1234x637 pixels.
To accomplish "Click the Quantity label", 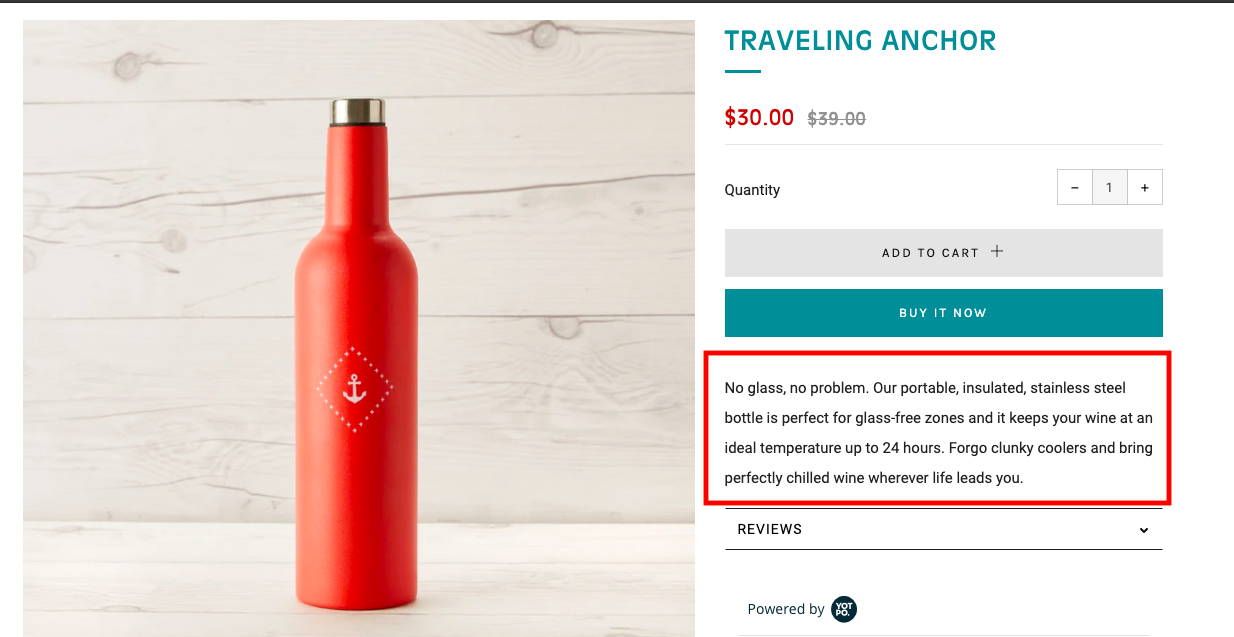I will [752, 190].
